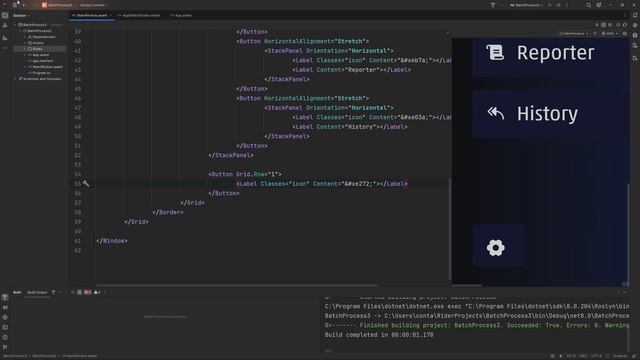The width and height of the screenshot is (640, 360).
Task: Open the Git tool window icon at bottom-left
Action: pyautogui.click(x=5, y=347)
